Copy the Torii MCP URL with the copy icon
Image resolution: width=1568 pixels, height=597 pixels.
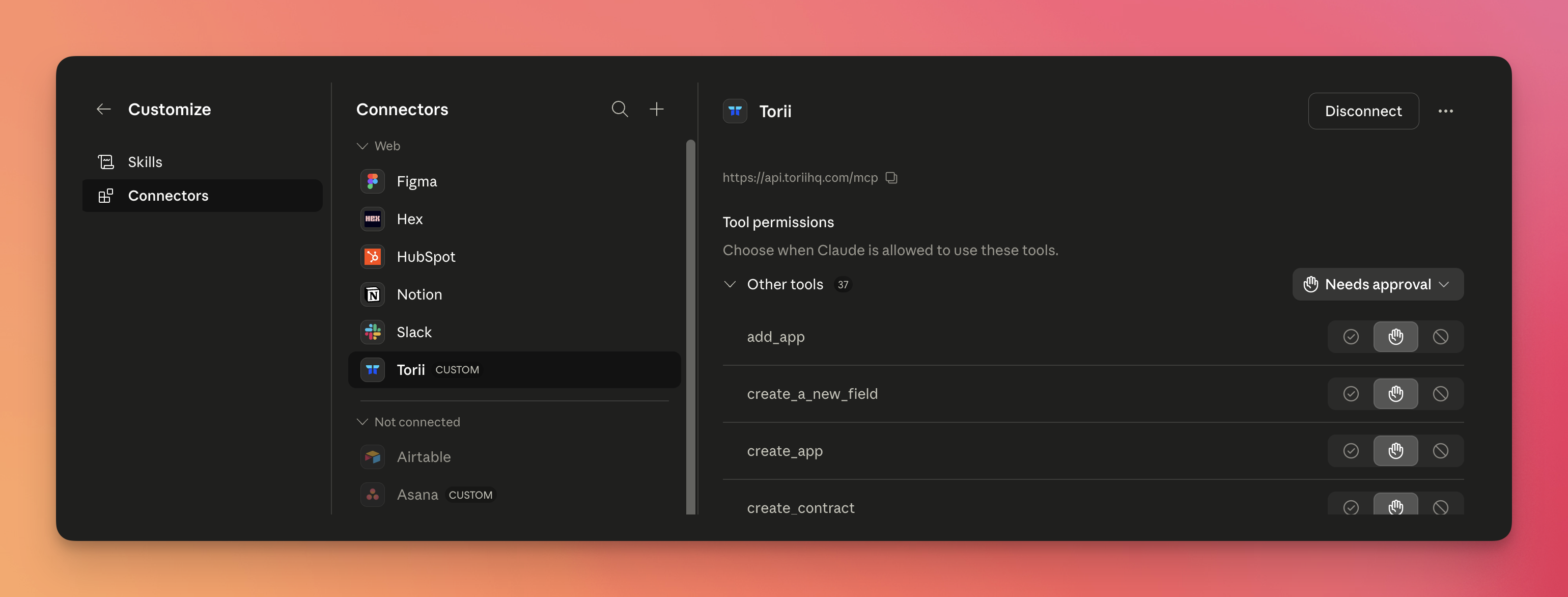coord(891,178)
